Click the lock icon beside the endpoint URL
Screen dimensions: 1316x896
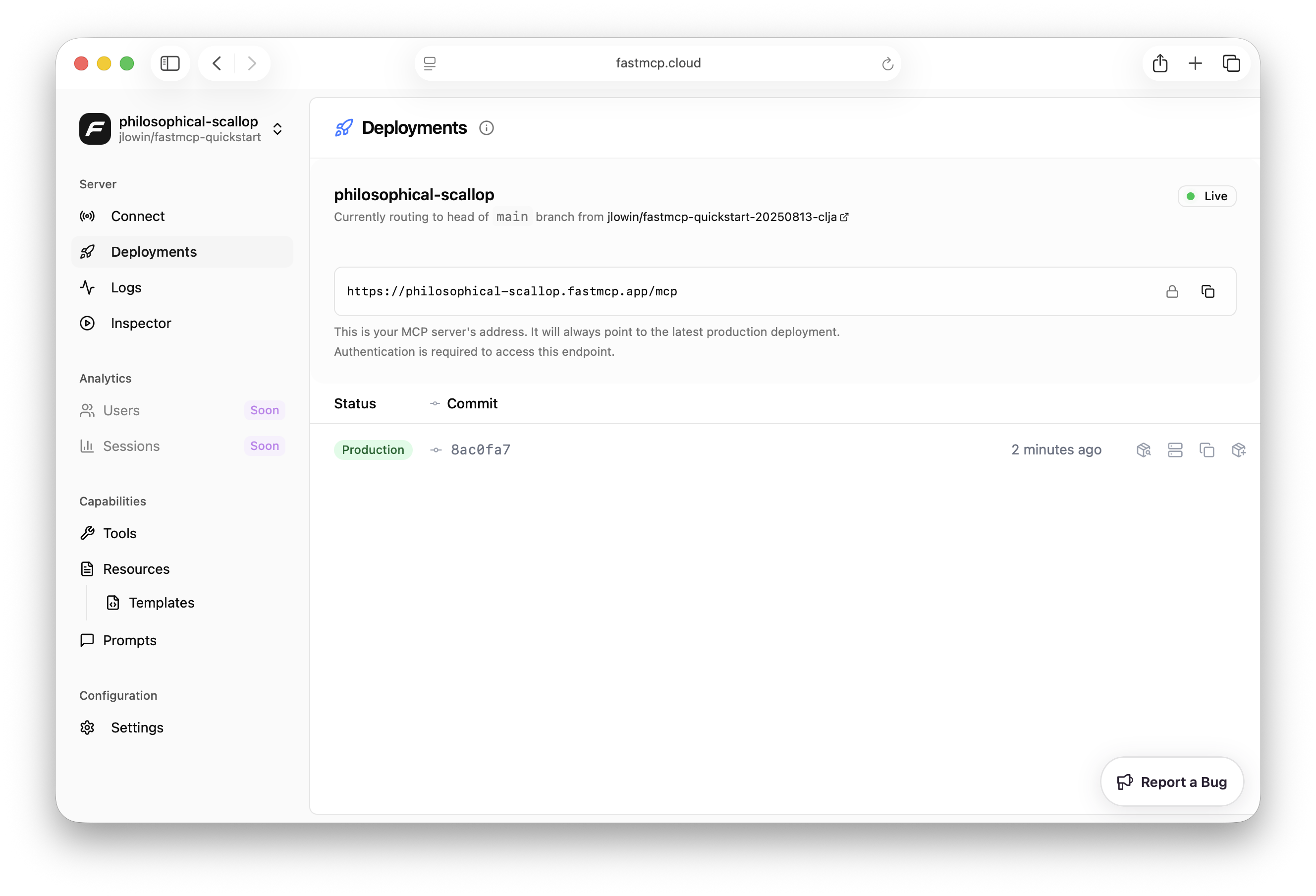[1172, 291]
